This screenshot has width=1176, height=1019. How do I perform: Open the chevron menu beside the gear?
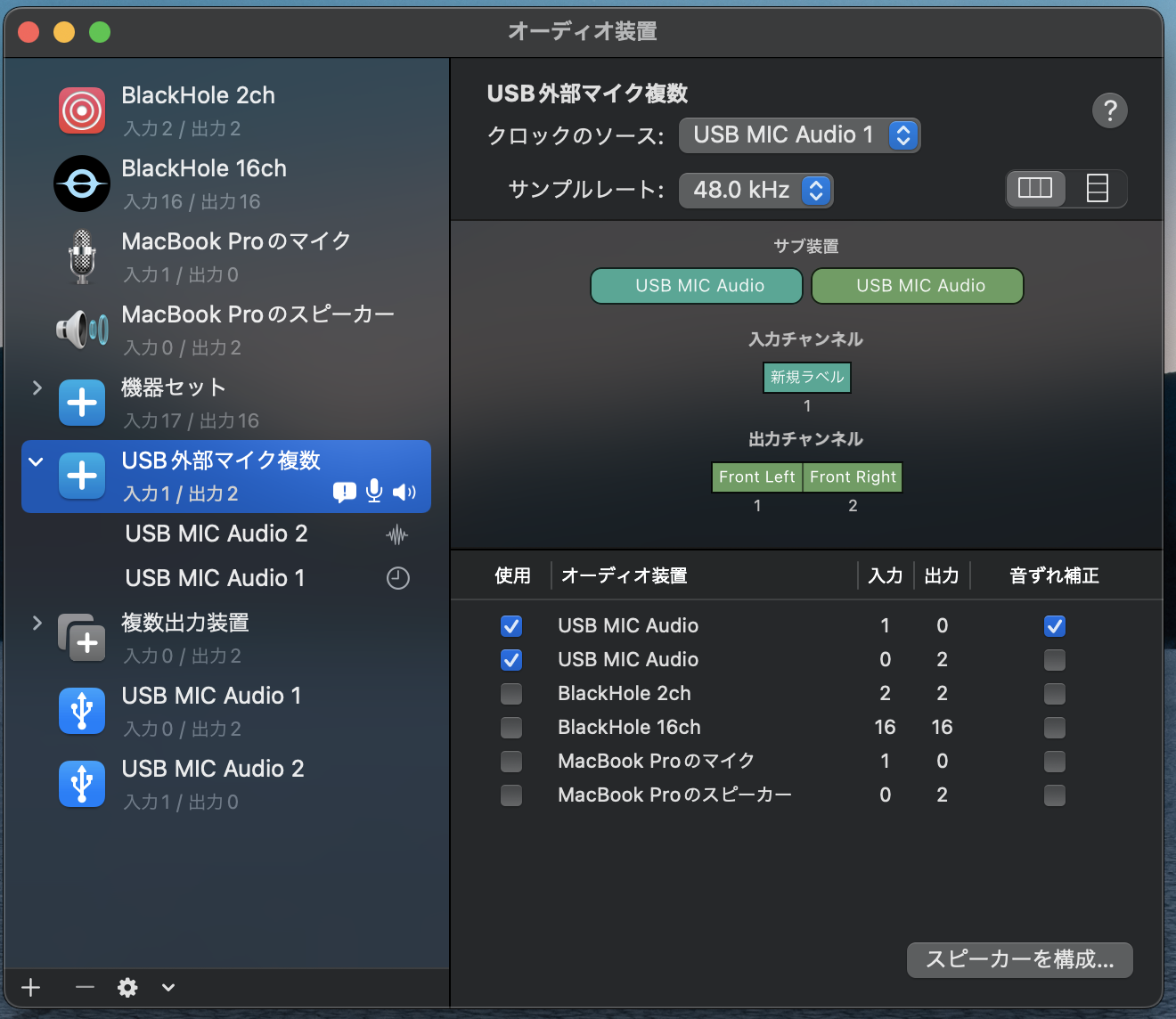tap(168, 987)
